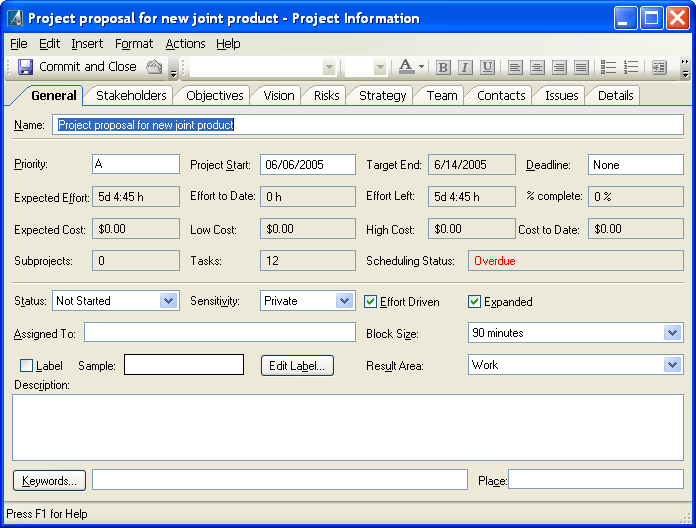Viewport: 696px width, 528px height.
Task: Click the font color A swatch
Action: pyautogui.click(x=405, y=67)
